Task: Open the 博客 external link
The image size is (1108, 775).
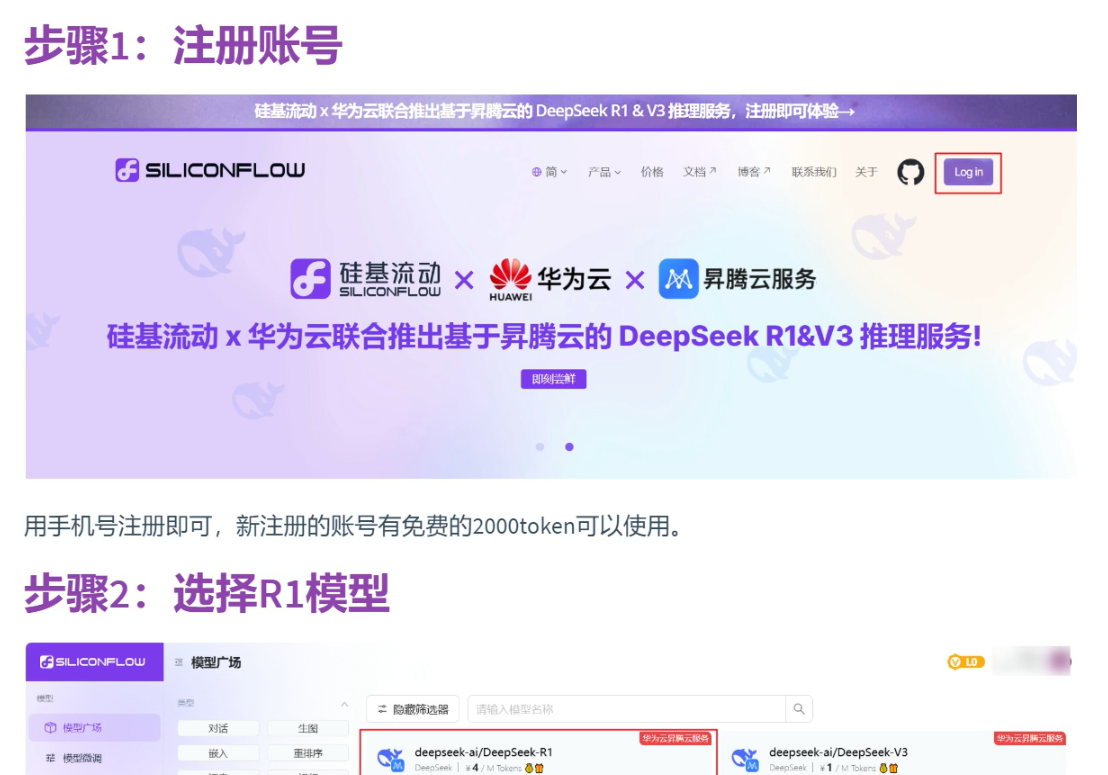Action: [754, 172]
